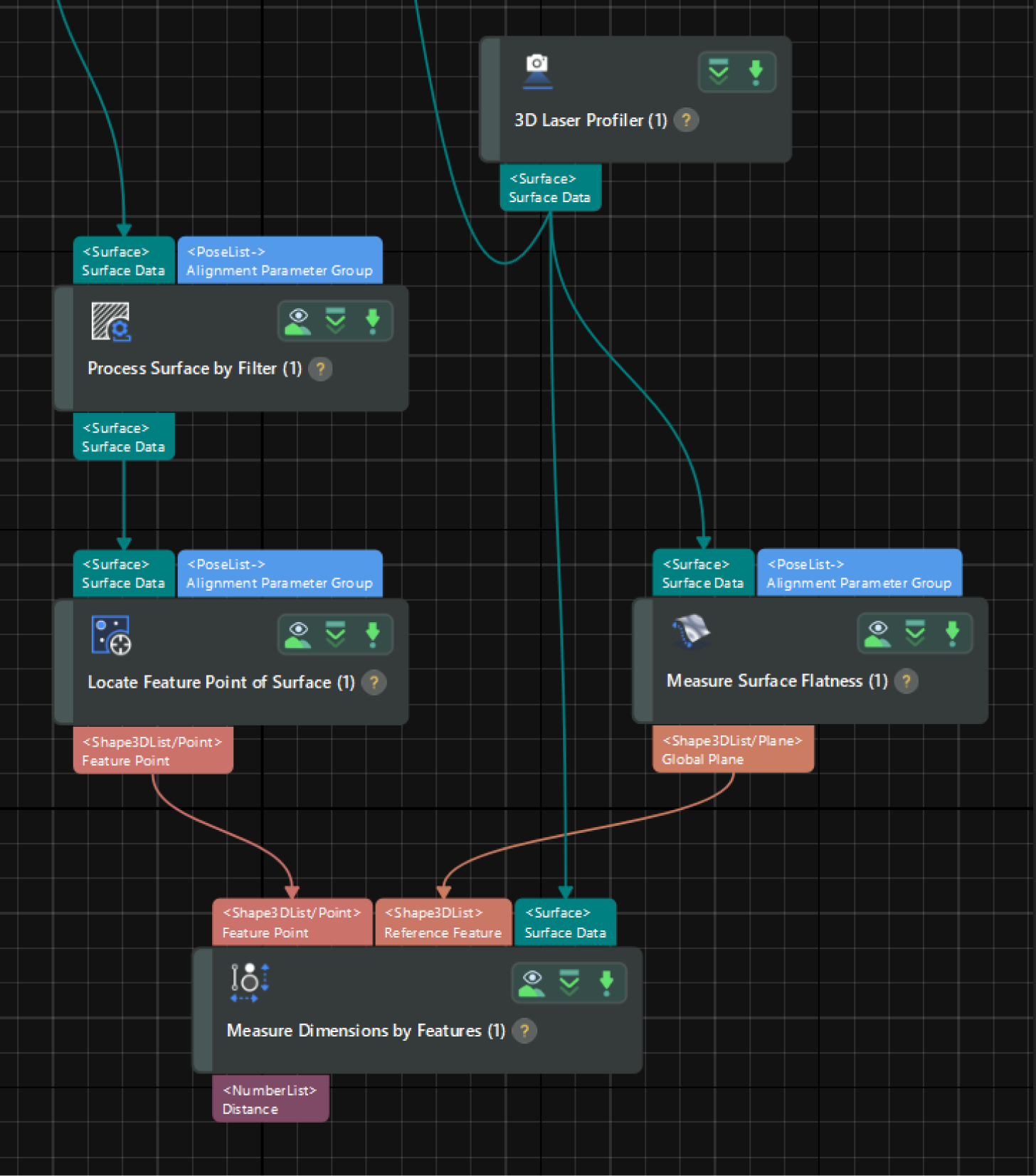
Task: Expand Process Surface by Filter via double chevron
Action: [x=335, y=321]
